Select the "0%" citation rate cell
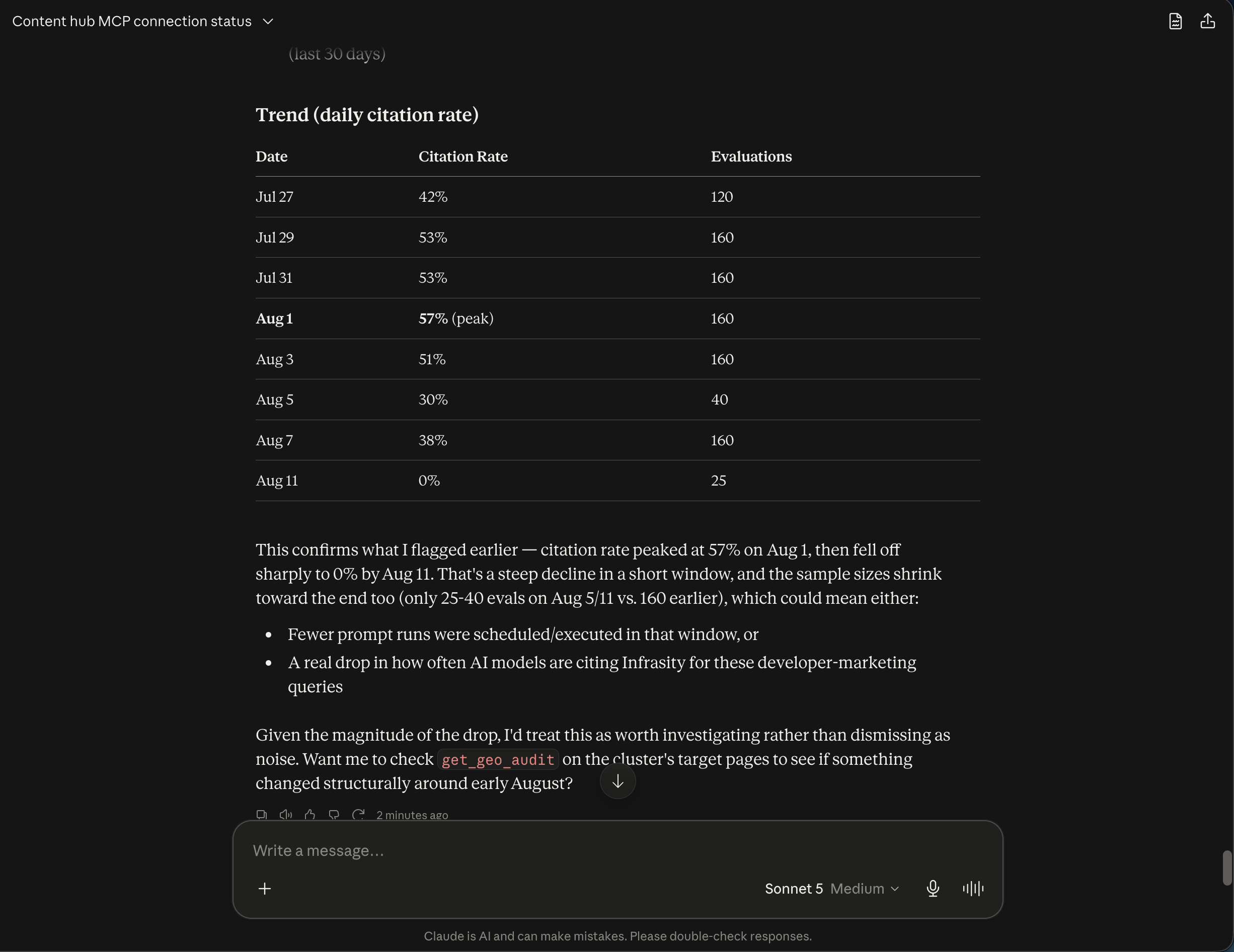The image size is (1234, 952). pos(429,481)
